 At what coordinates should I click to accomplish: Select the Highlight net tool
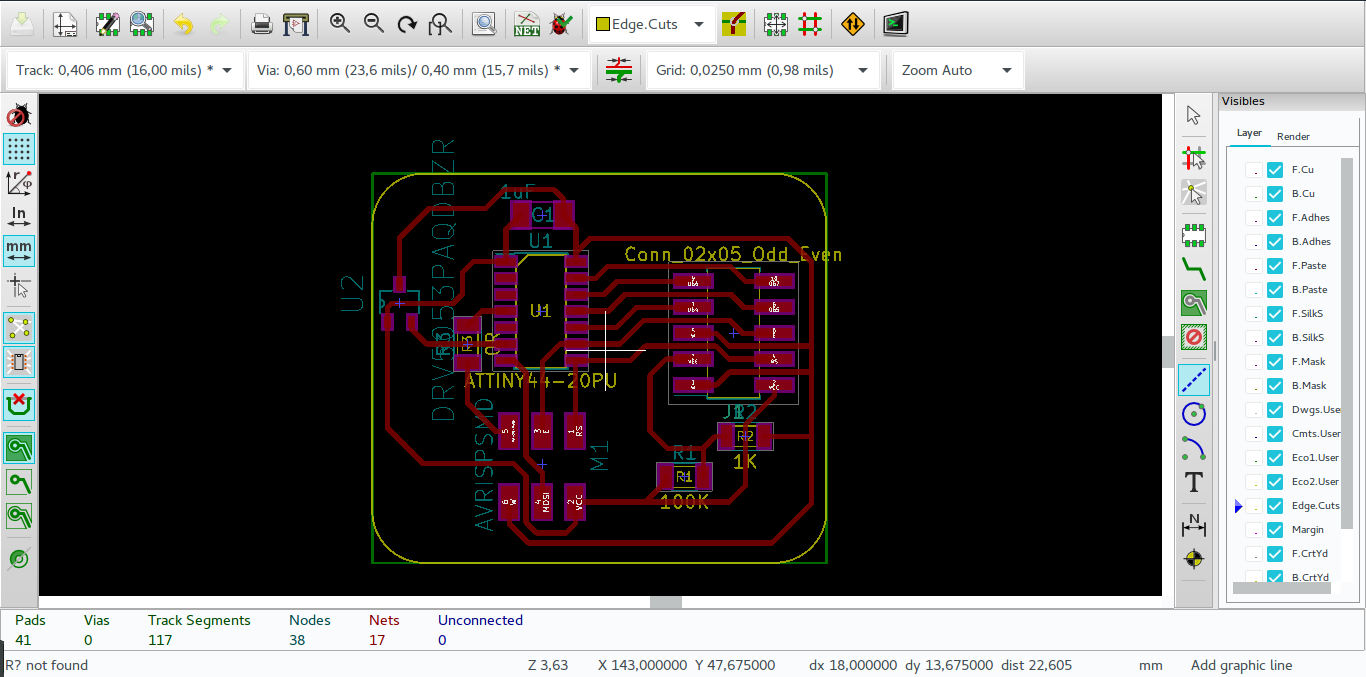(x=1193, y=157)
